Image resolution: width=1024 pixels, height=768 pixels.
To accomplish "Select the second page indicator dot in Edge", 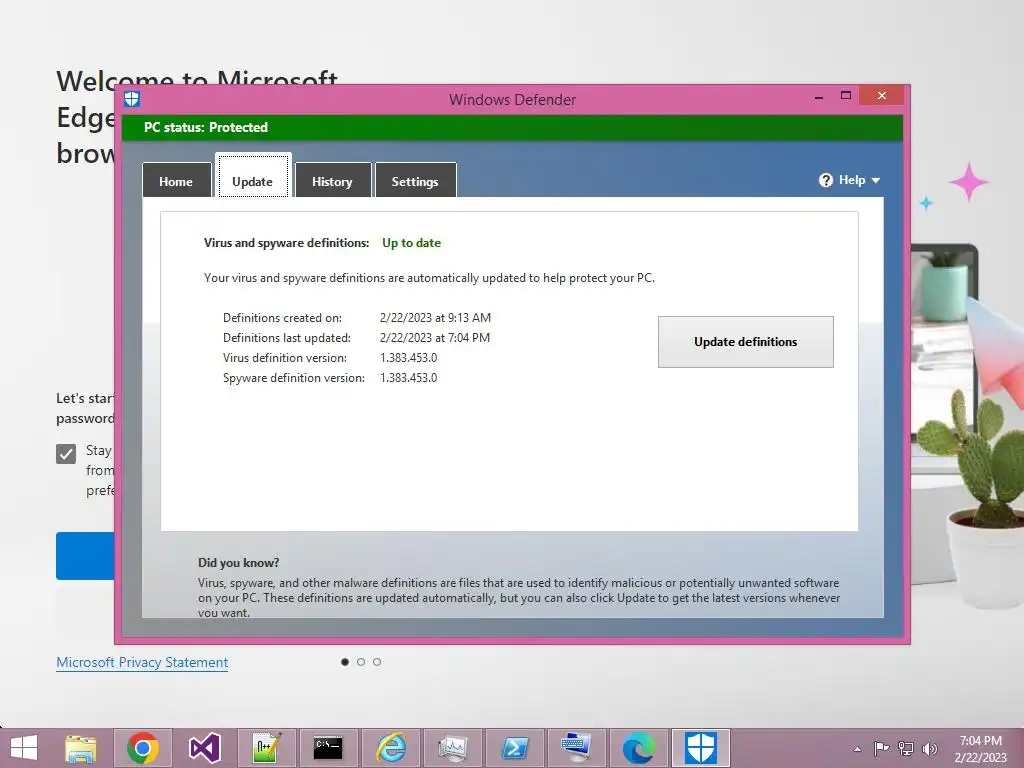I will coord(361,662).
